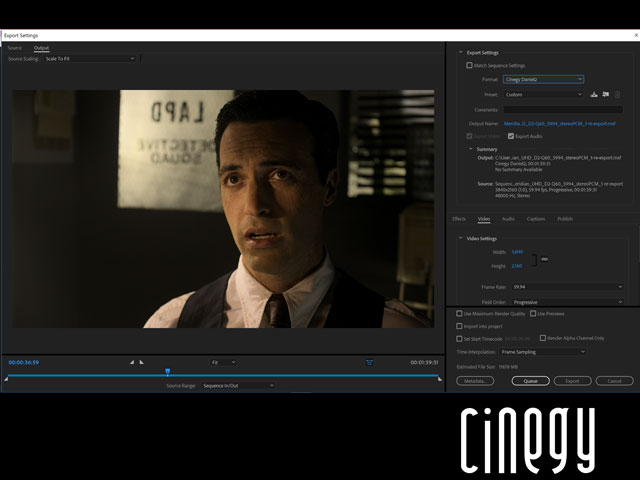The width and height of the screenshot is (640, 480).
Task: Click the blue Aspect Ratio Correction icon
Action: 369,362
